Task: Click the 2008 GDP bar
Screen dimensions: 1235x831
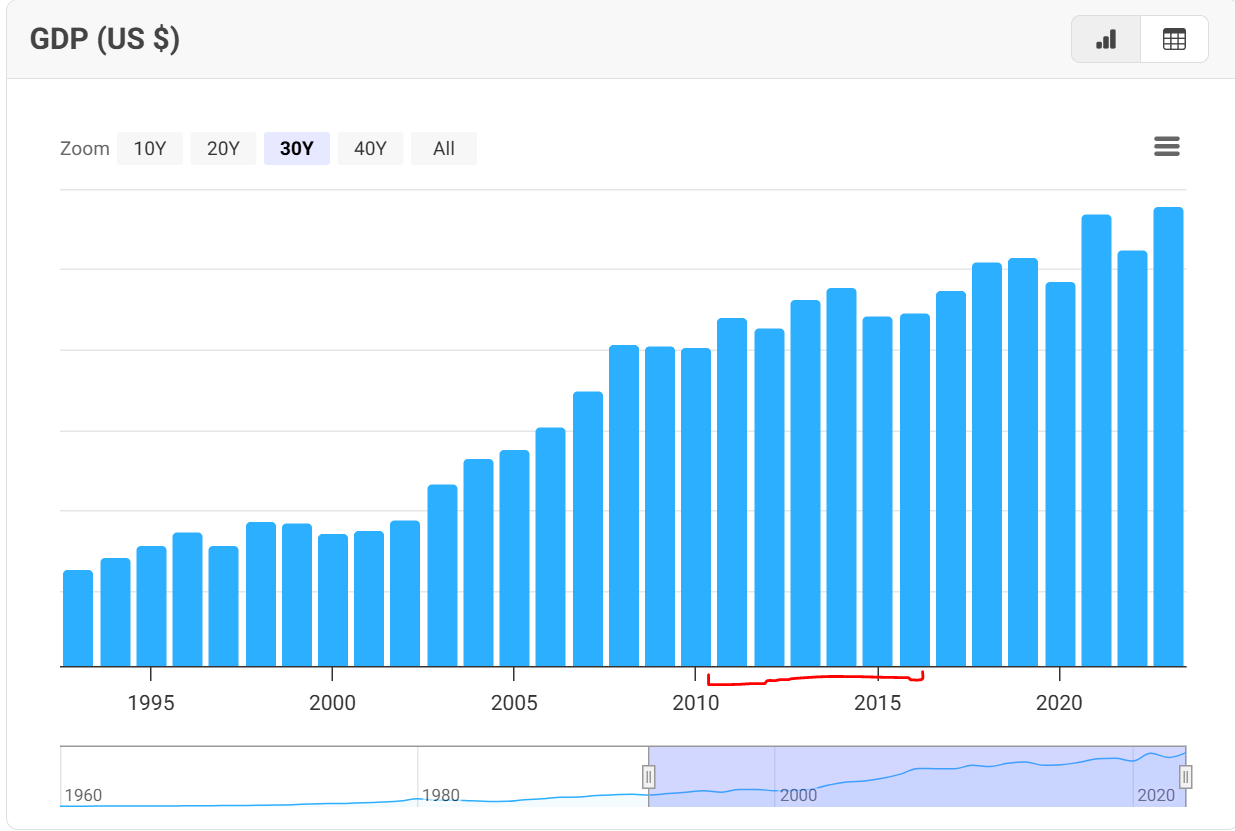Action: [624, 505]
